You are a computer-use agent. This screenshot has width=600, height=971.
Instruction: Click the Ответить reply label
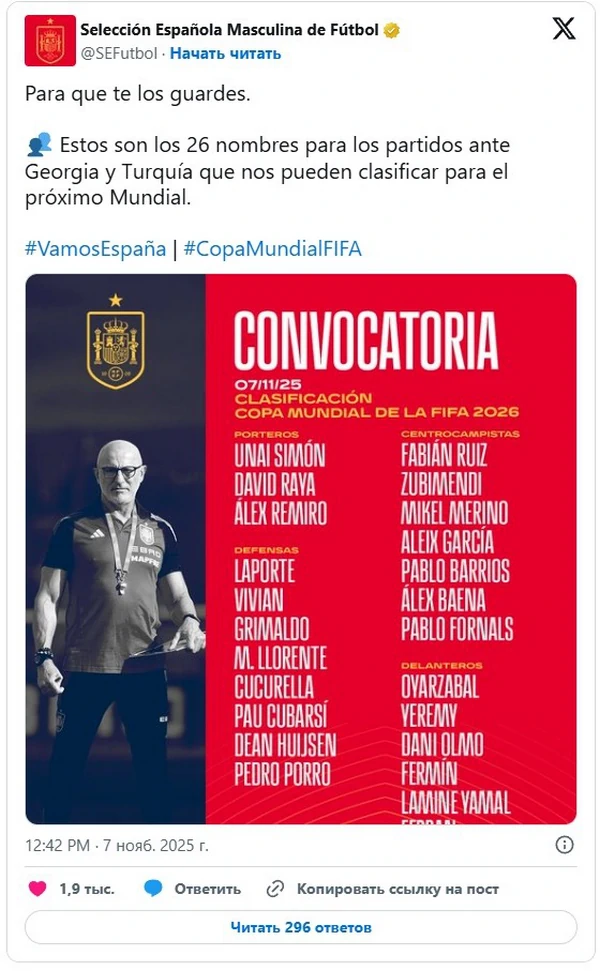[208, 888]
